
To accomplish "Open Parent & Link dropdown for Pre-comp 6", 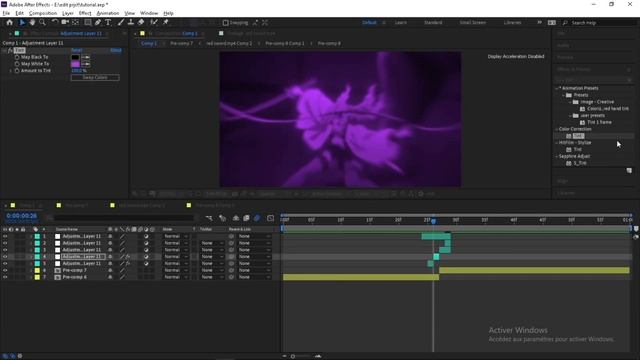I will coord(254,277).
